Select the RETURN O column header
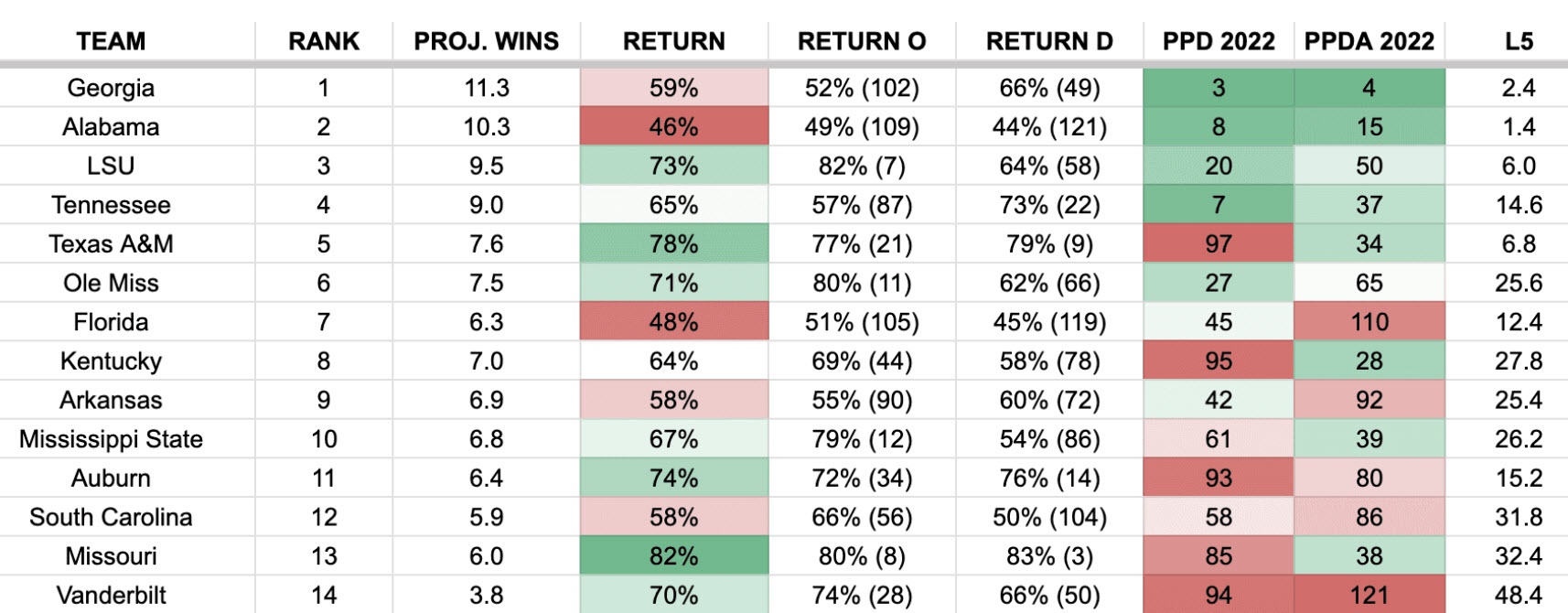 pyautogui.click(x=862, y=41)
